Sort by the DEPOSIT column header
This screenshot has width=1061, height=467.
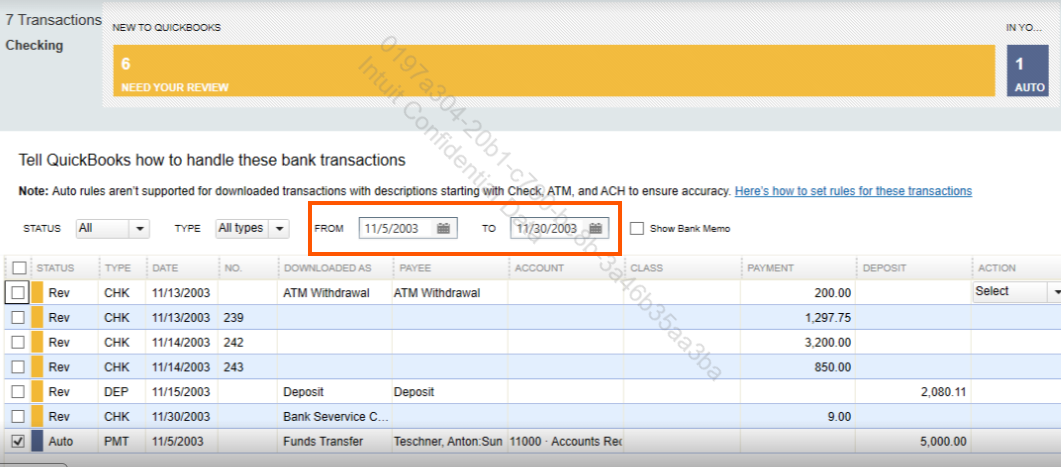tap(884, 268)
